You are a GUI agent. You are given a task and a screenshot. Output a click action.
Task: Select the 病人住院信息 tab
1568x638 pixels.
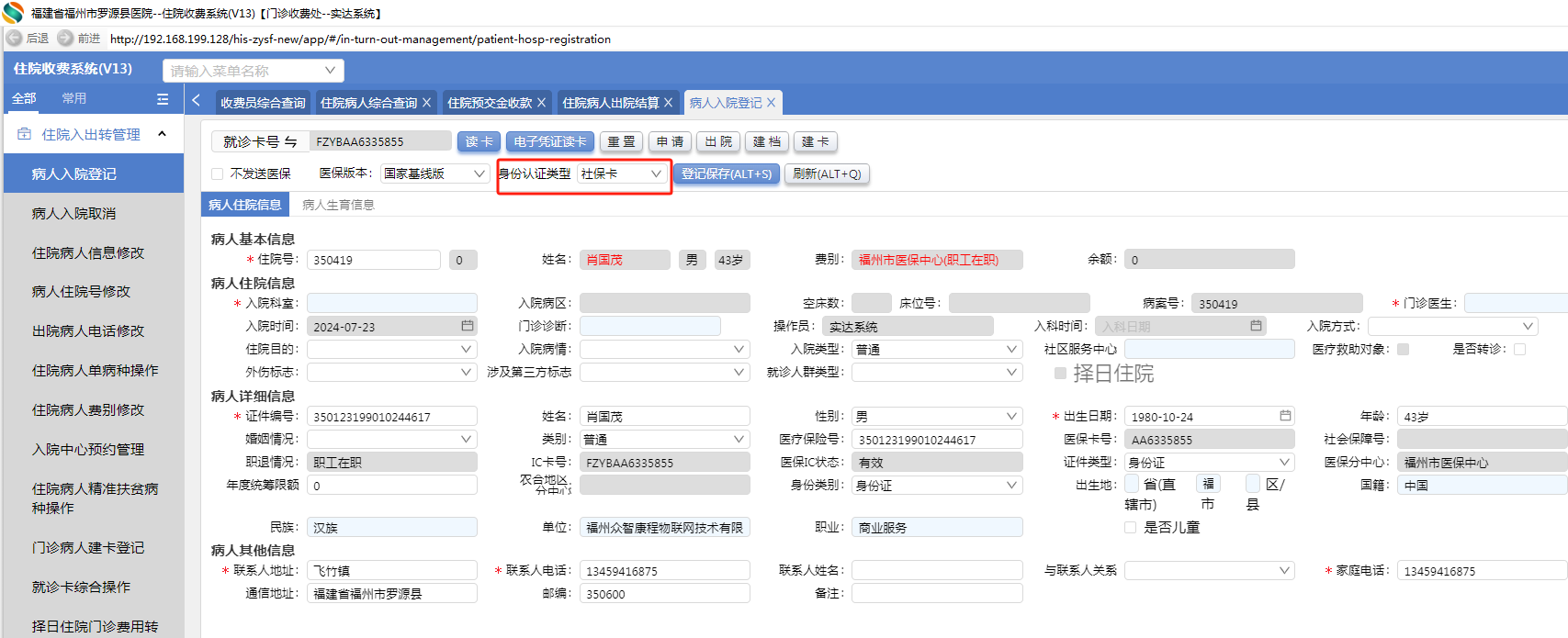coord(245,205)
